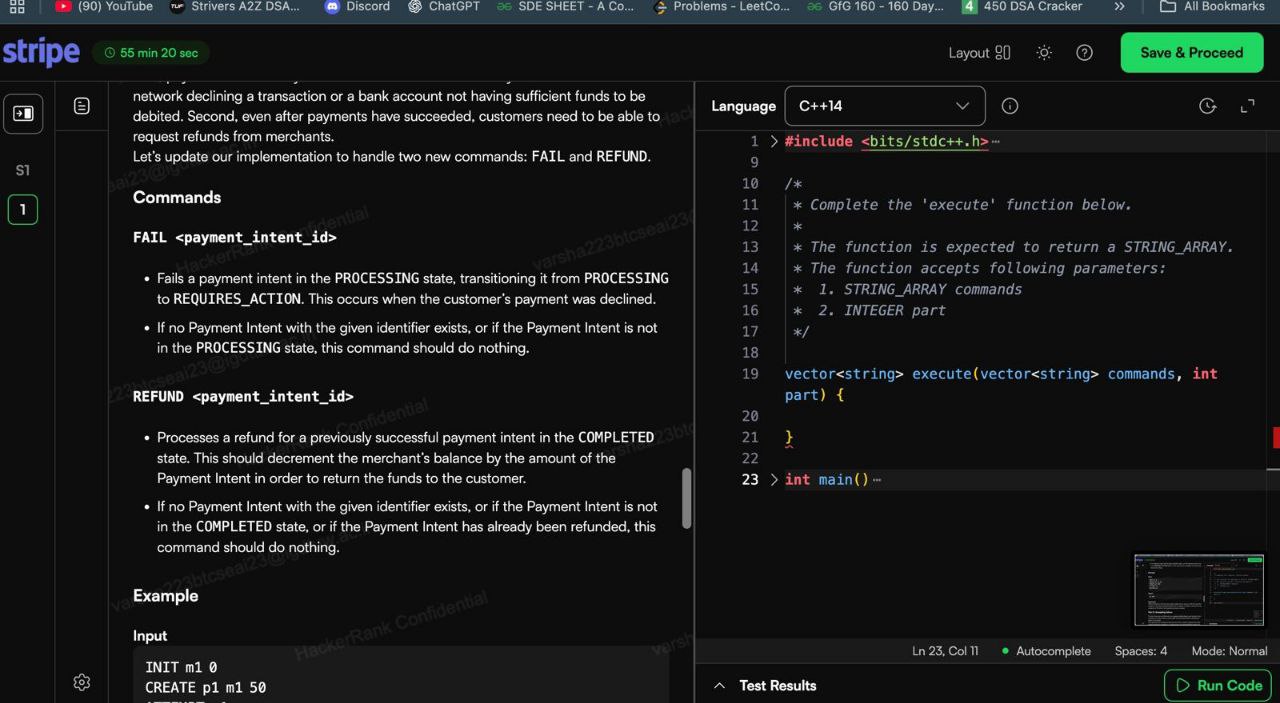The image size is (1280, 703).
Task: Select question 1 in the sidebar
Action: 23,210
